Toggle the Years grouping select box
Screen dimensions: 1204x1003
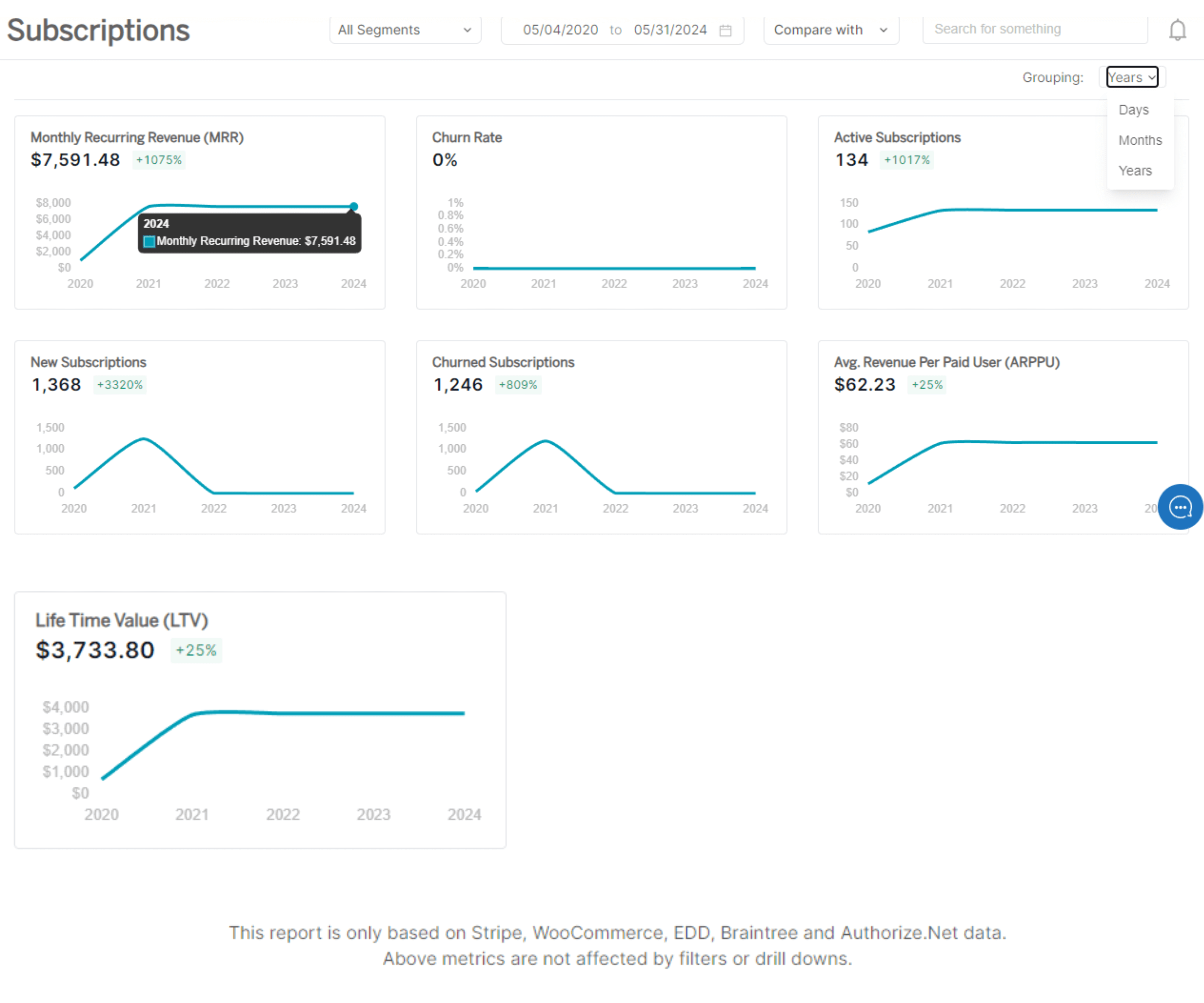pyautogui.click(x=1132, y=77)
